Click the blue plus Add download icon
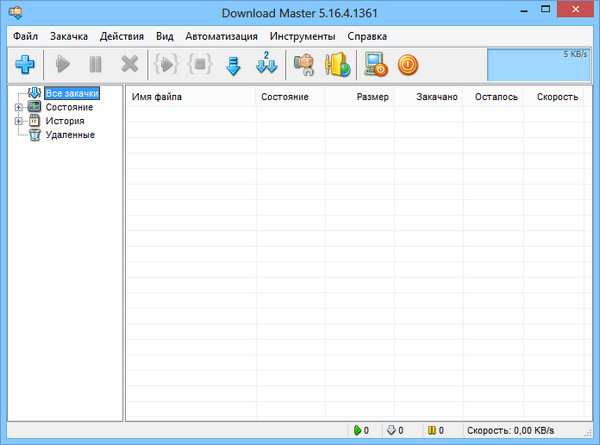This screenshot has width=600, height=445. click(x=26, y=65)
